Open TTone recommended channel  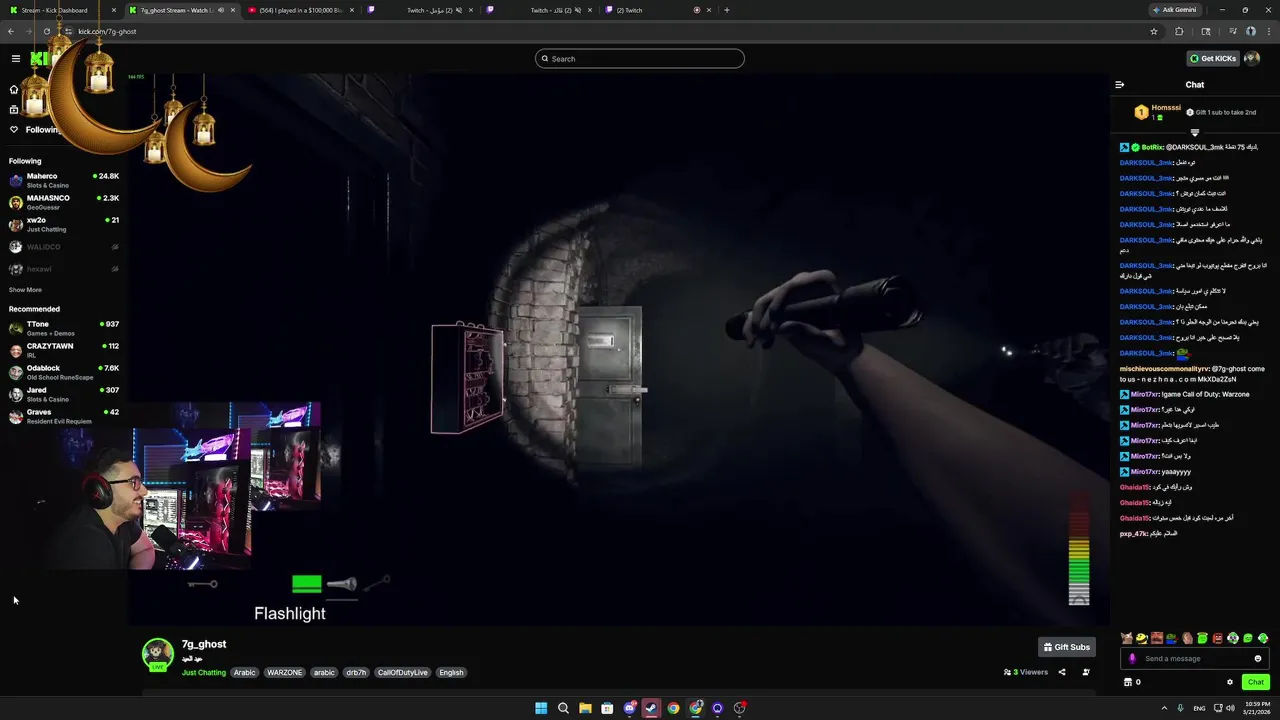(64, 329)
